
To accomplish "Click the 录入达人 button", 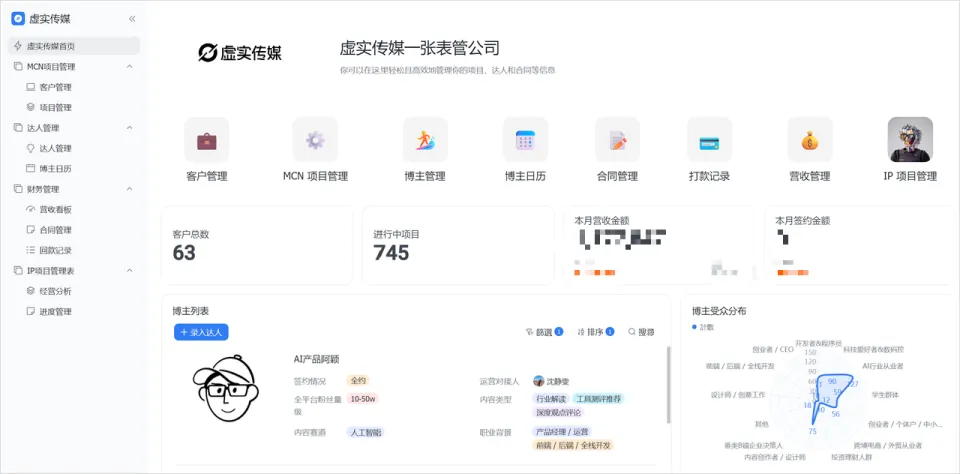I will pyautogui.click(x=201, y=332).
